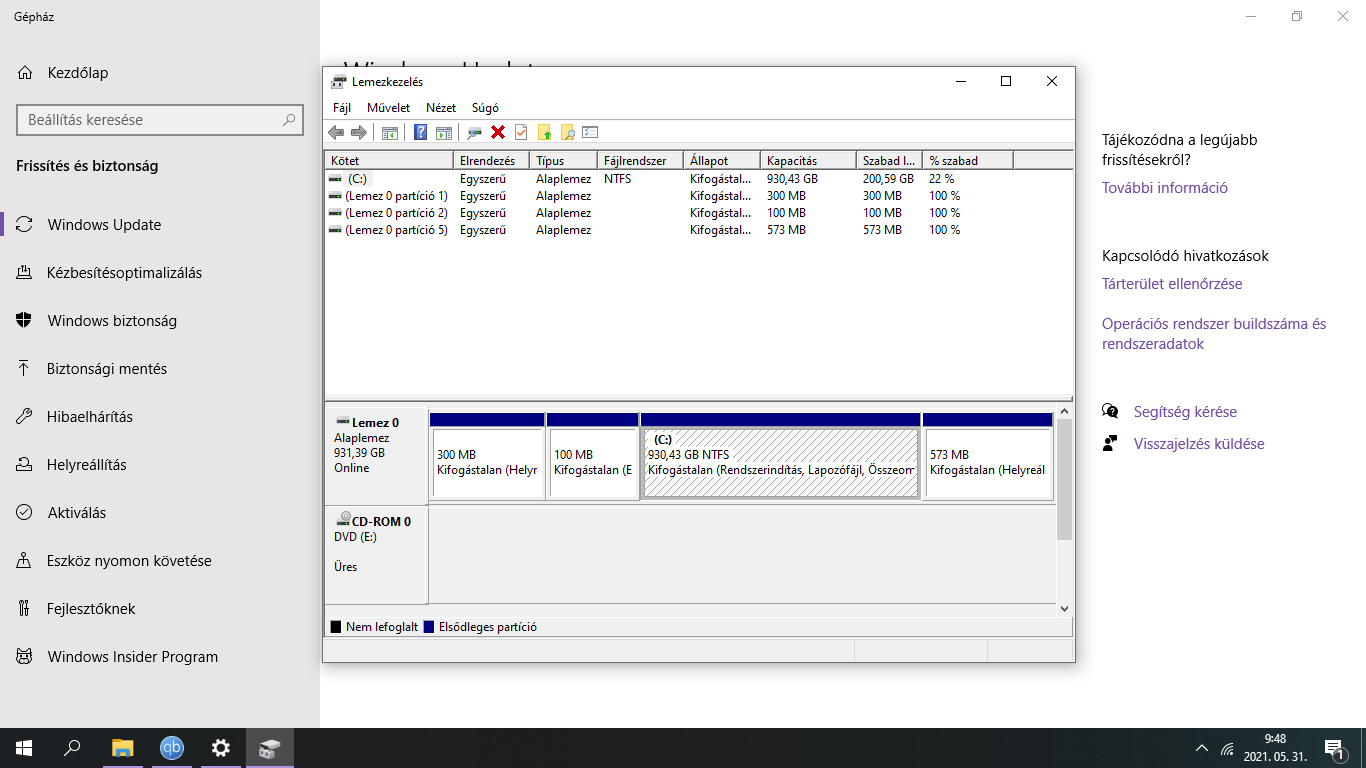Image resolution: width=1366 pixels, height=768 pixels.
Task: Click the folder with green arrow toolbar icon
Action: 545,132
